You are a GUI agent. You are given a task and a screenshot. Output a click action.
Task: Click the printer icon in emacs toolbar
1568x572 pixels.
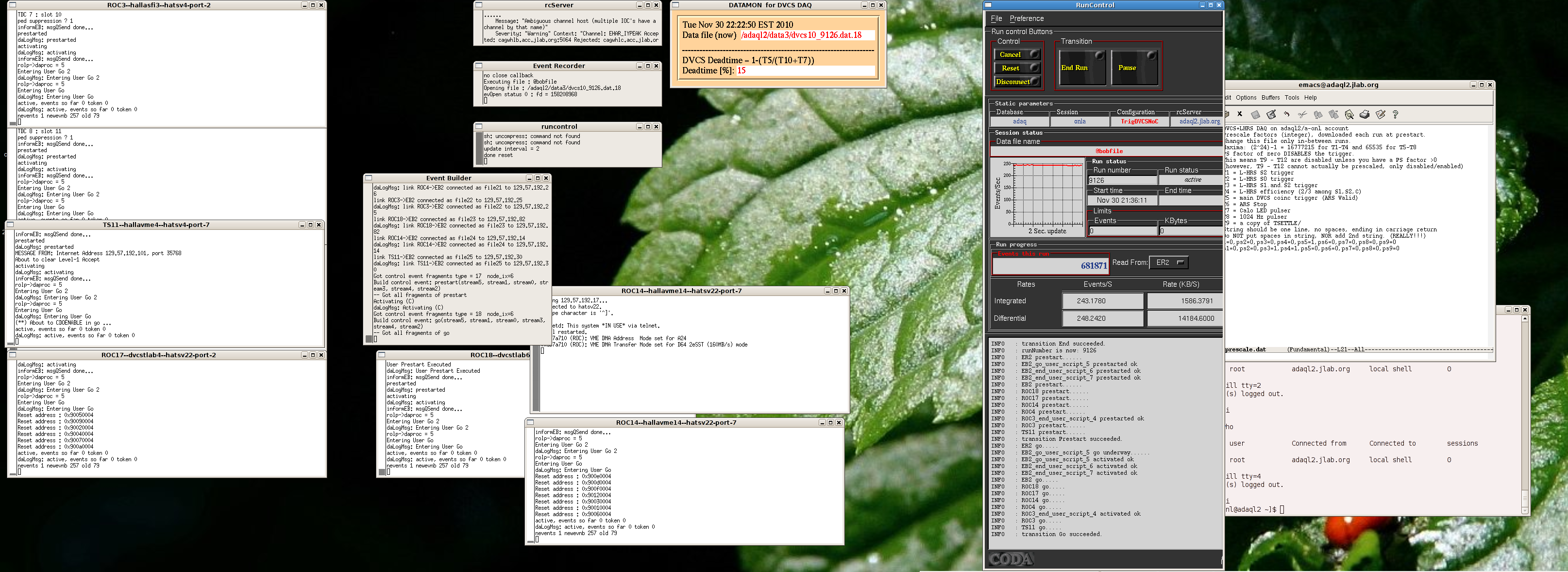1365,114
